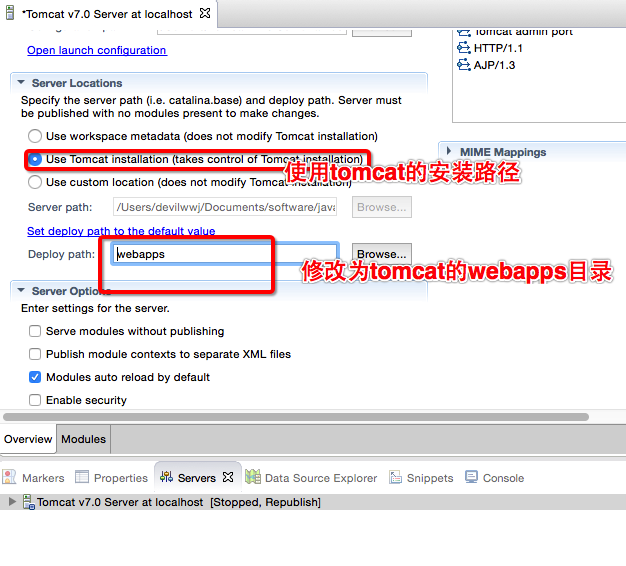Click Browse button next to Server path
626x566 pixels.
pos(382,207)
